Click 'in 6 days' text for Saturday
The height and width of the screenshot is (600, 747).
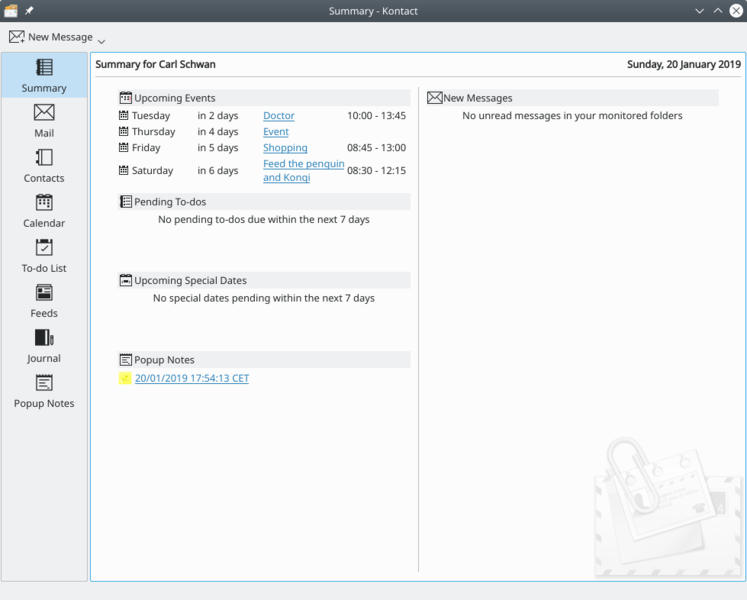[x=218, y=170]
